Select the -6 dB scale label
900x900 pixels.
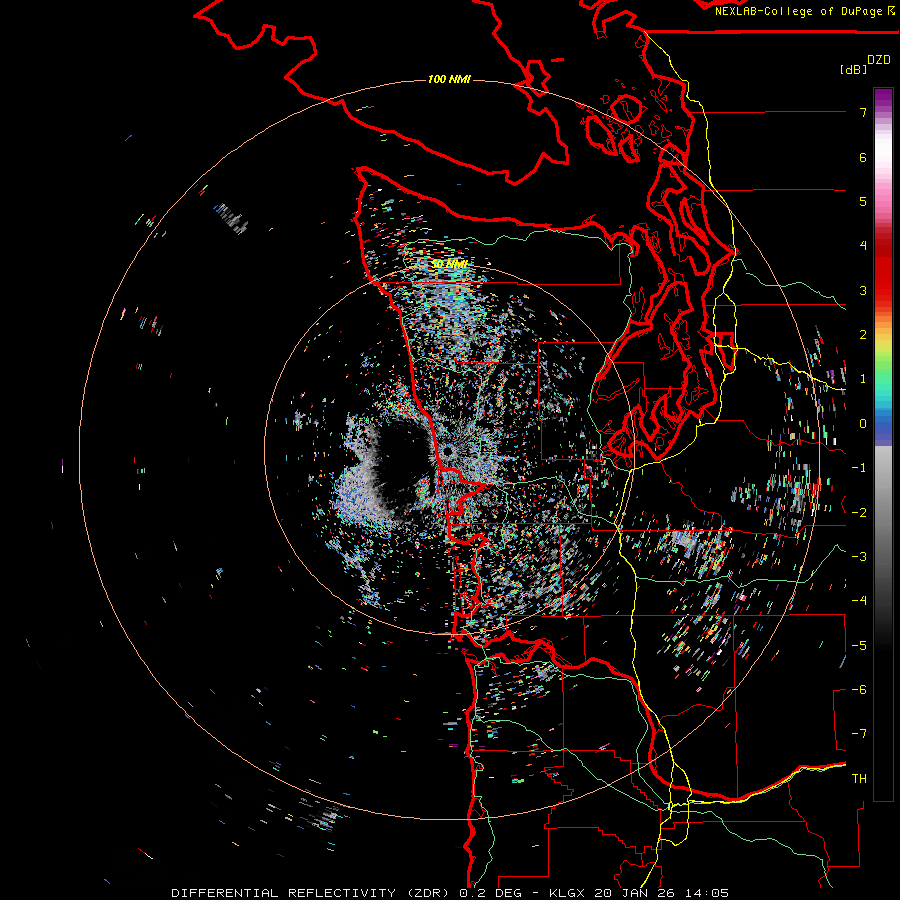point(859,689)
